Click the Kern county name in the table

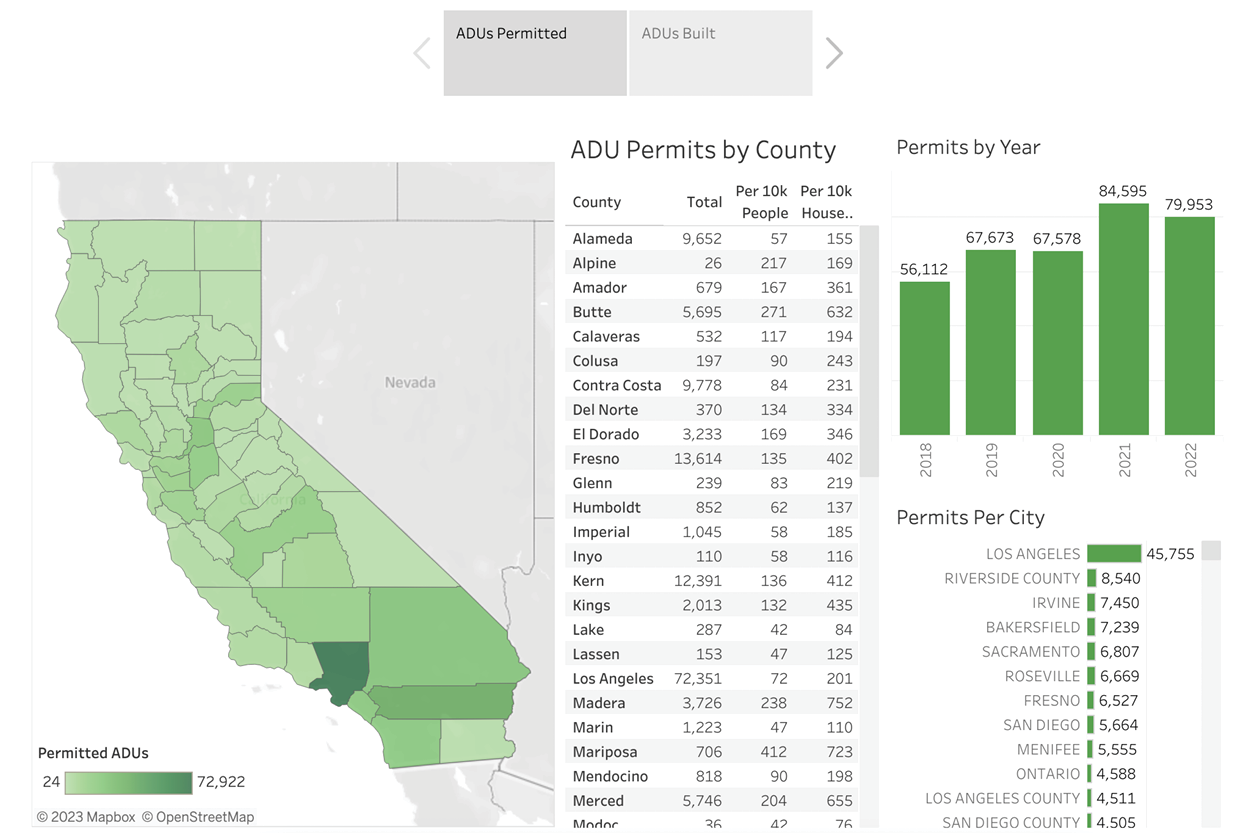589,580
